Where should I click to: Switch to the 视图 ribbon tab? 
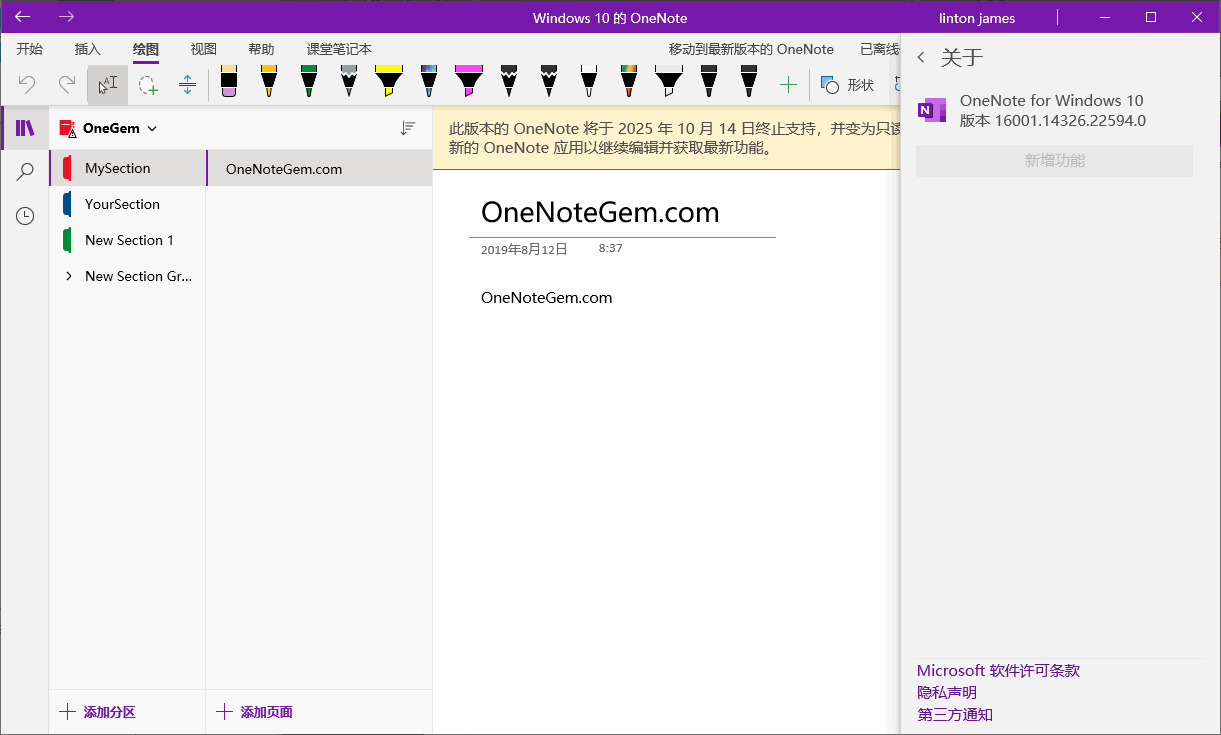pos(203,48)
